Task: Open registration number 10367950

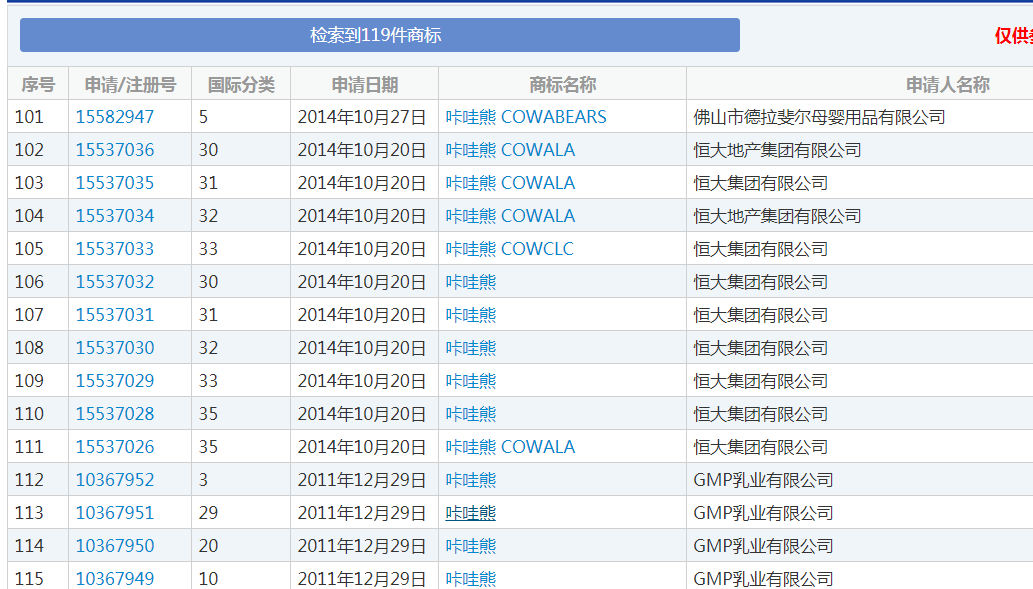Action: point(115,545)
